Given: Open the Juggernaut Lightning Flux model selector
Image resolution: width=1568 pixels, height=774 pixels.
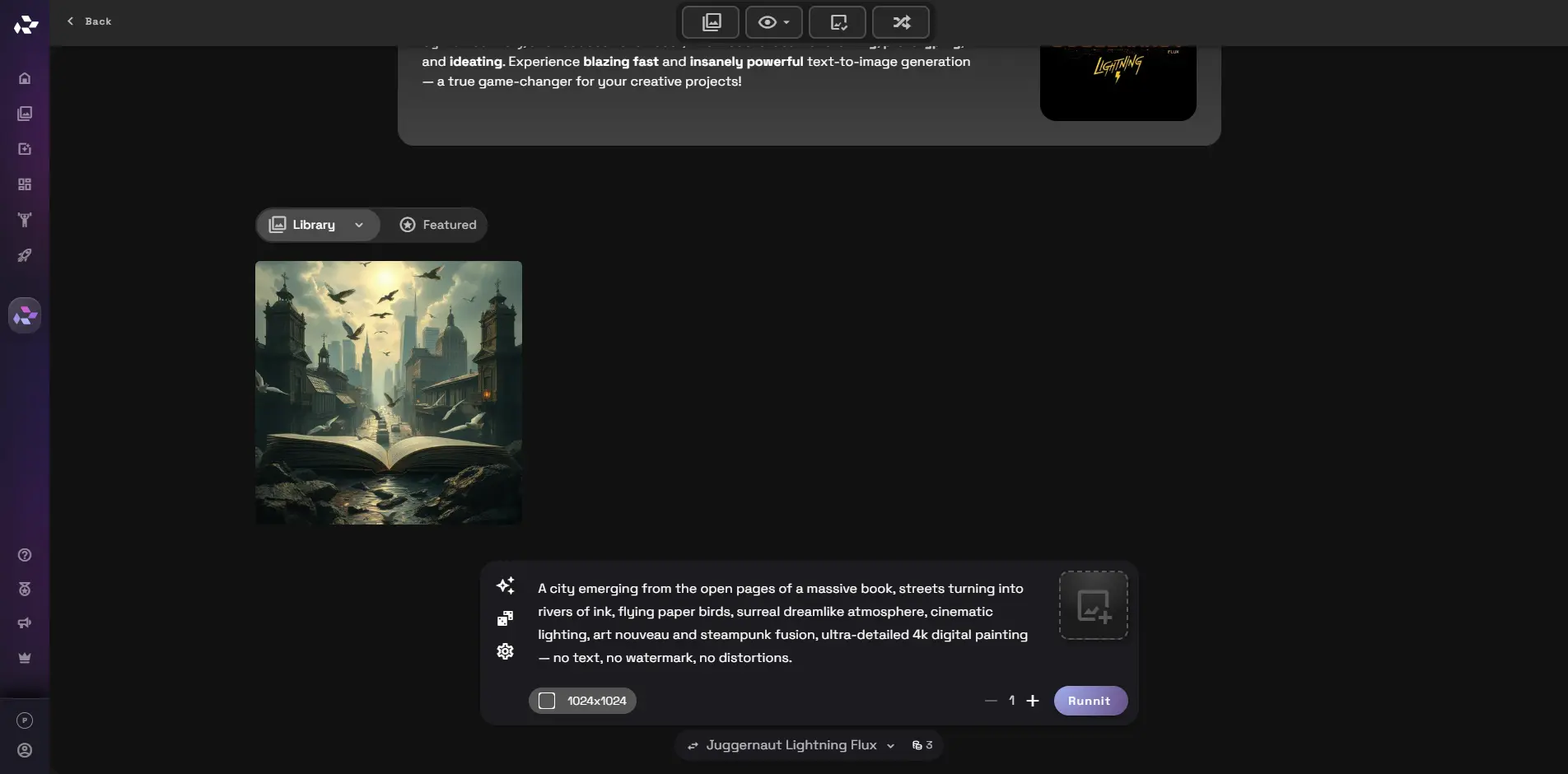Looking at the screenshot, I should click(x=791, y=745).
